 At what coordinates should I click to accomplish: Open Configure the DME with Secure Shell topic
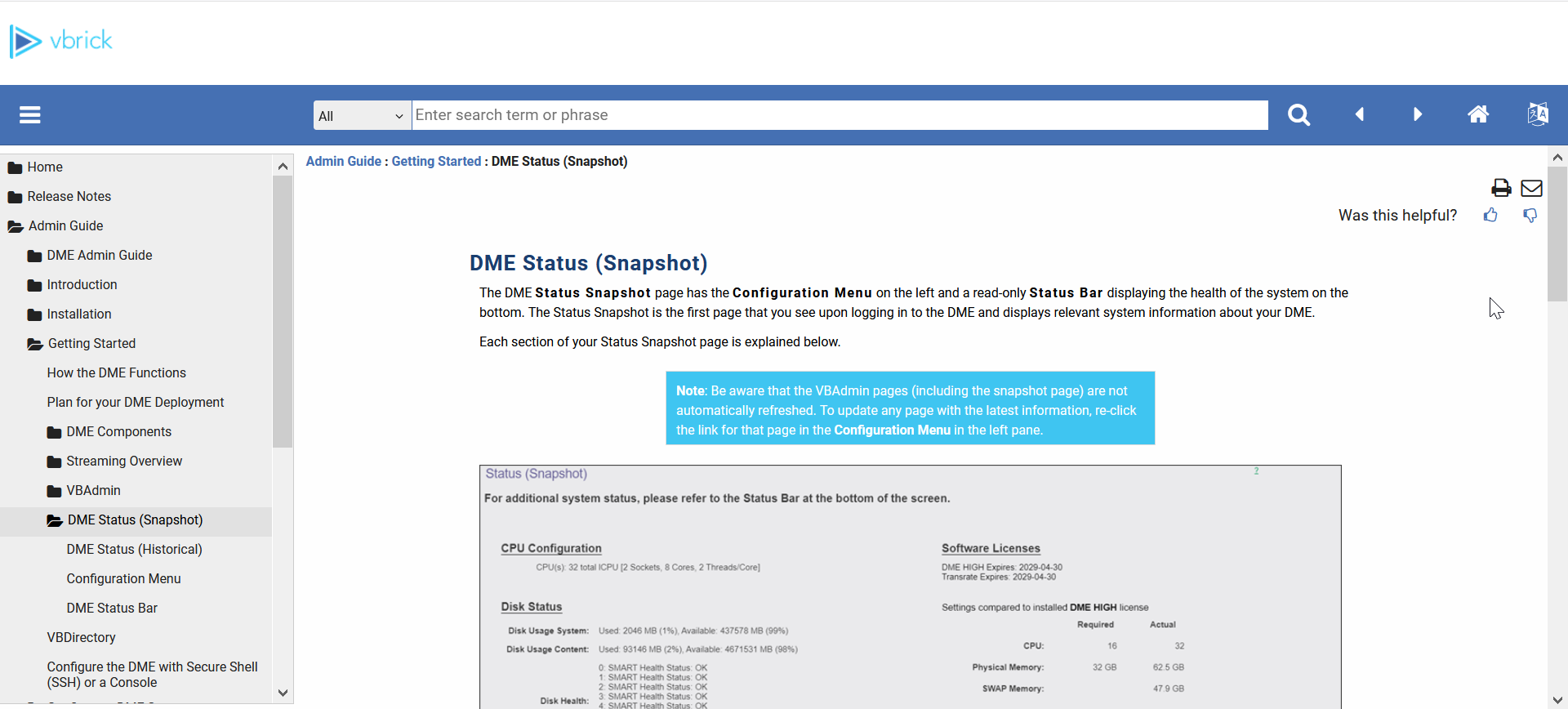[x=152, y=674]
